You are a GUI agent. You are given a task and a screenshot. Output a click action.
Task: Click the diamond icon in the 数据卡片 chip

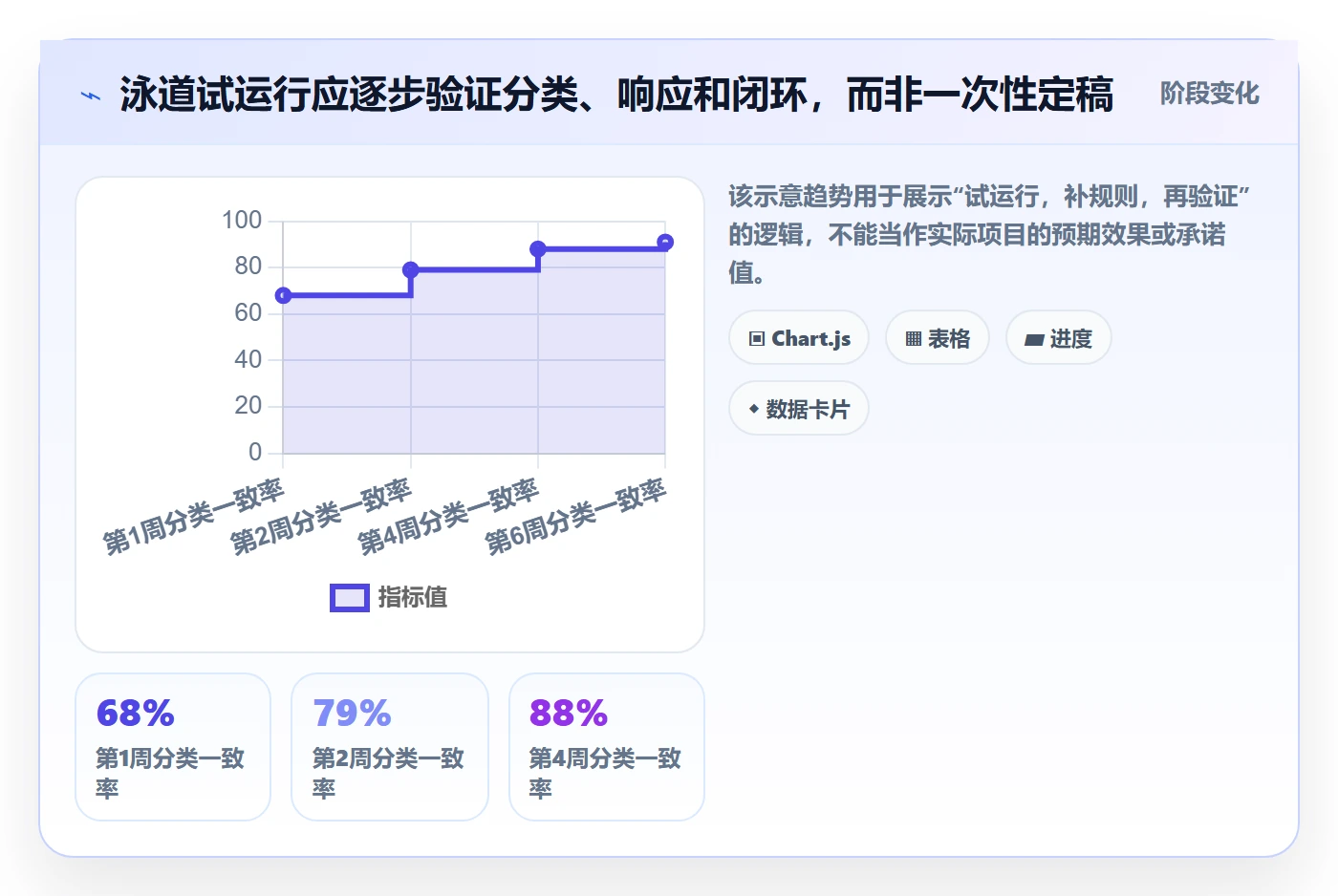[x=754, y=409]
